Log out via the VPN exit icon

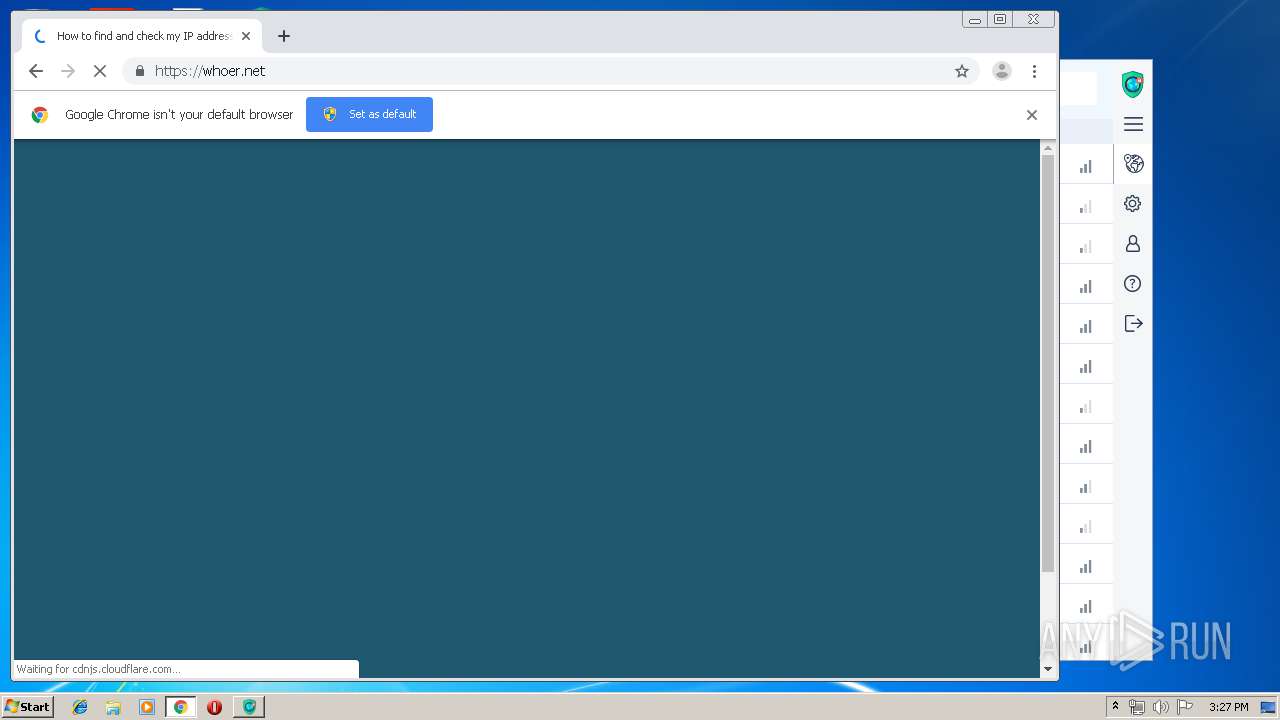1133,324
